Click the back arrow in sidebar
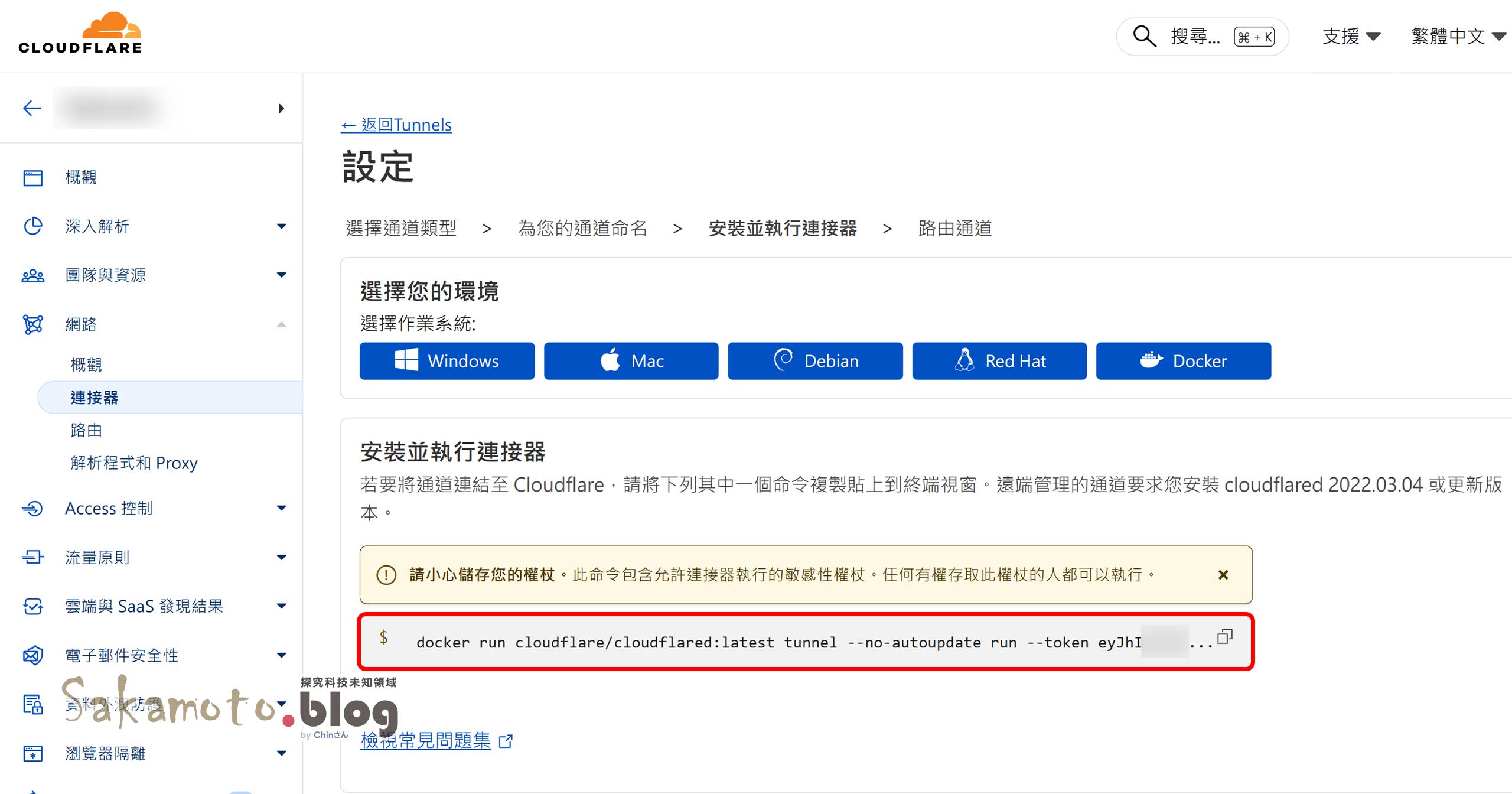Screen dimensions: 1512x794 [x=32, y=108]
